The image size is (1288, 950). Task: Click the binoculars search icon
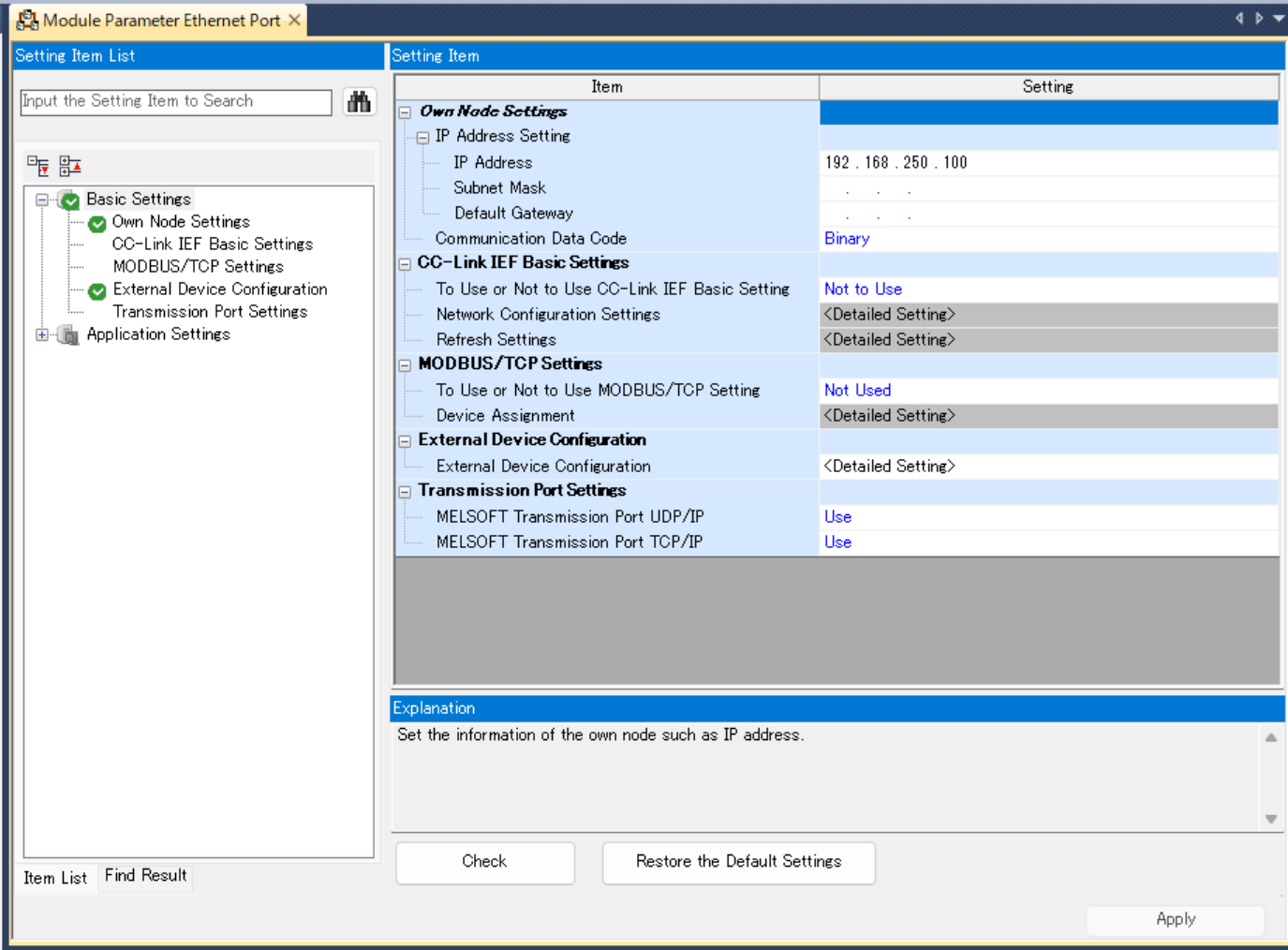359,101
